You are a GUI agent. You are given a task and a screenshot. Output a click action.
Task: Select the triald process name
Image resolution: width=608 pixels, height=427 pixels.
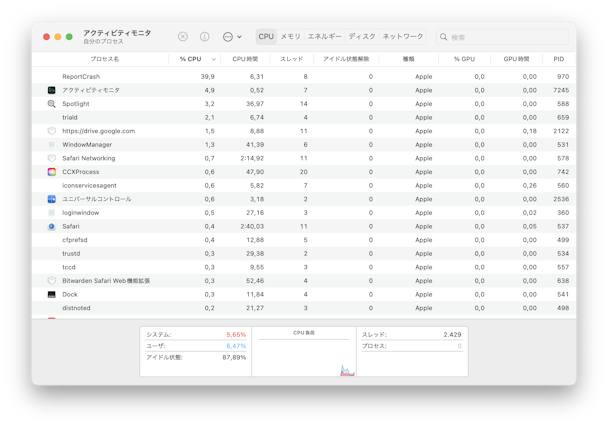point(70,117)
